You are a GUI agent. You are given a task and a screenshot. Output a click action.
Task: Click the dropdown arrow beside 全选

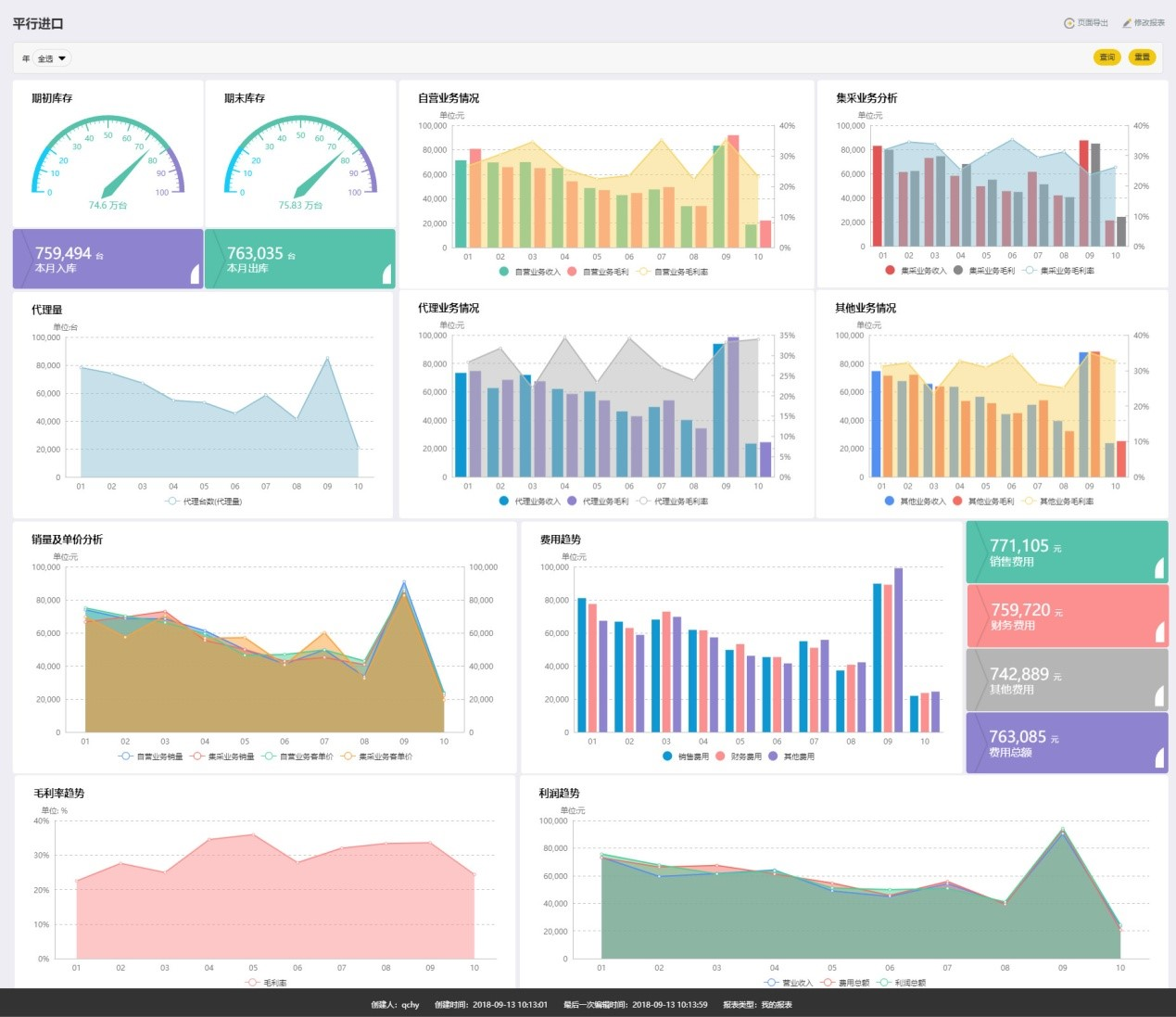tap(62, 58)
